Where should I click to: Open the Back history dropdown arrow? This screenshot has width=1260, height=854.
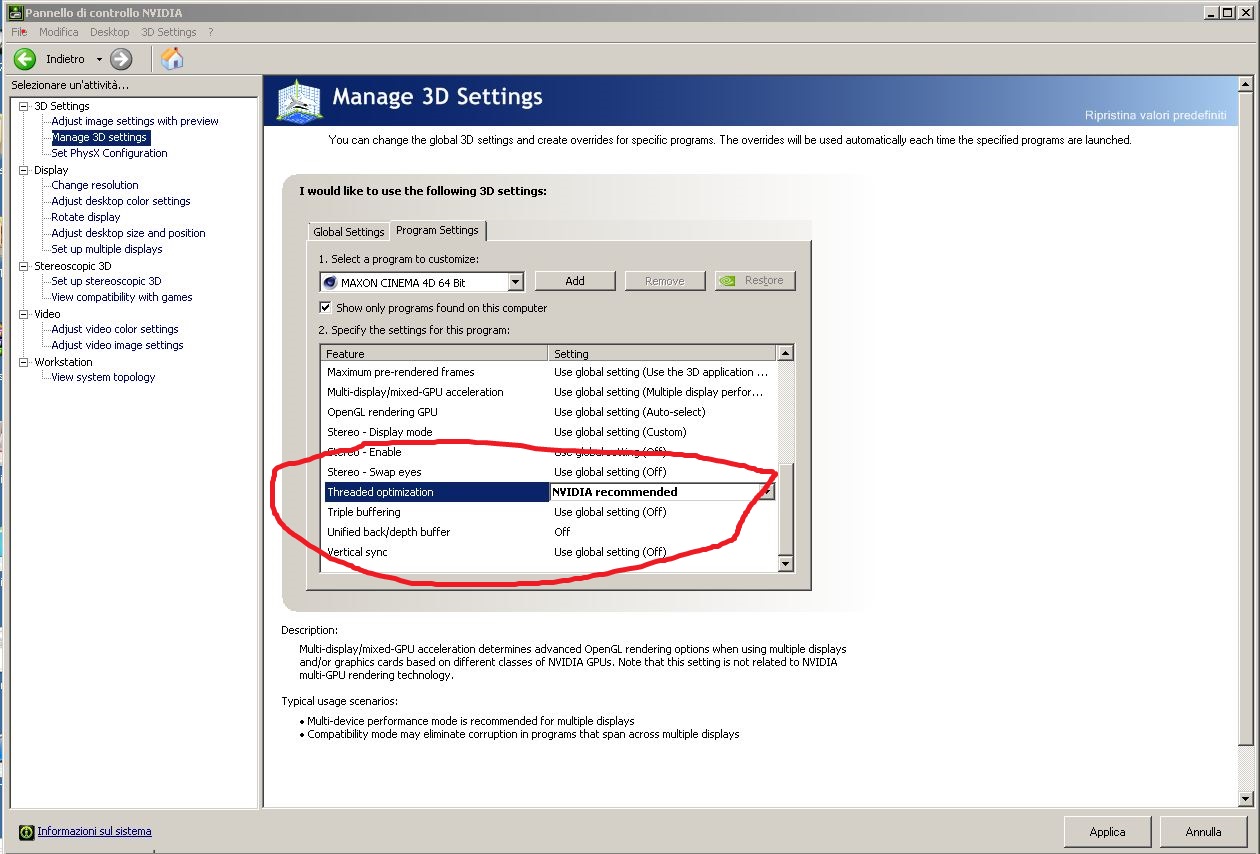click(99, 59)
